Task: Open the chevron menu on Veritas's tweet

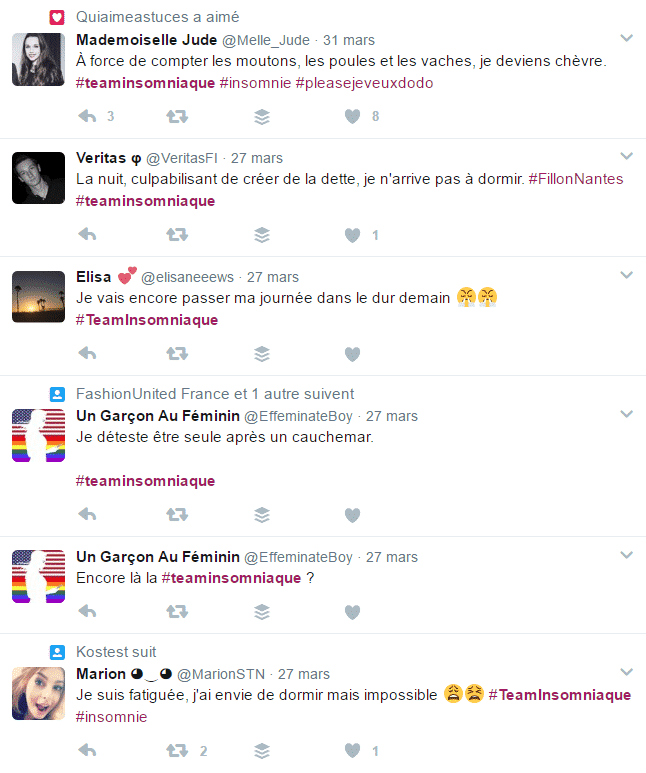Action: [626, 156]
